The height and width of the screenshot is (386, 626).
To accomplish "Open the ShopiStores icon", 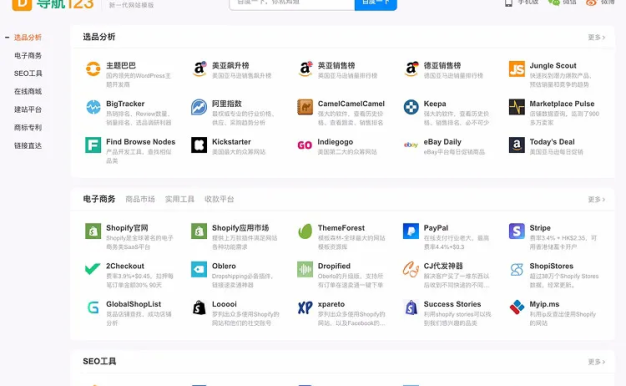I will click(517, 269).
